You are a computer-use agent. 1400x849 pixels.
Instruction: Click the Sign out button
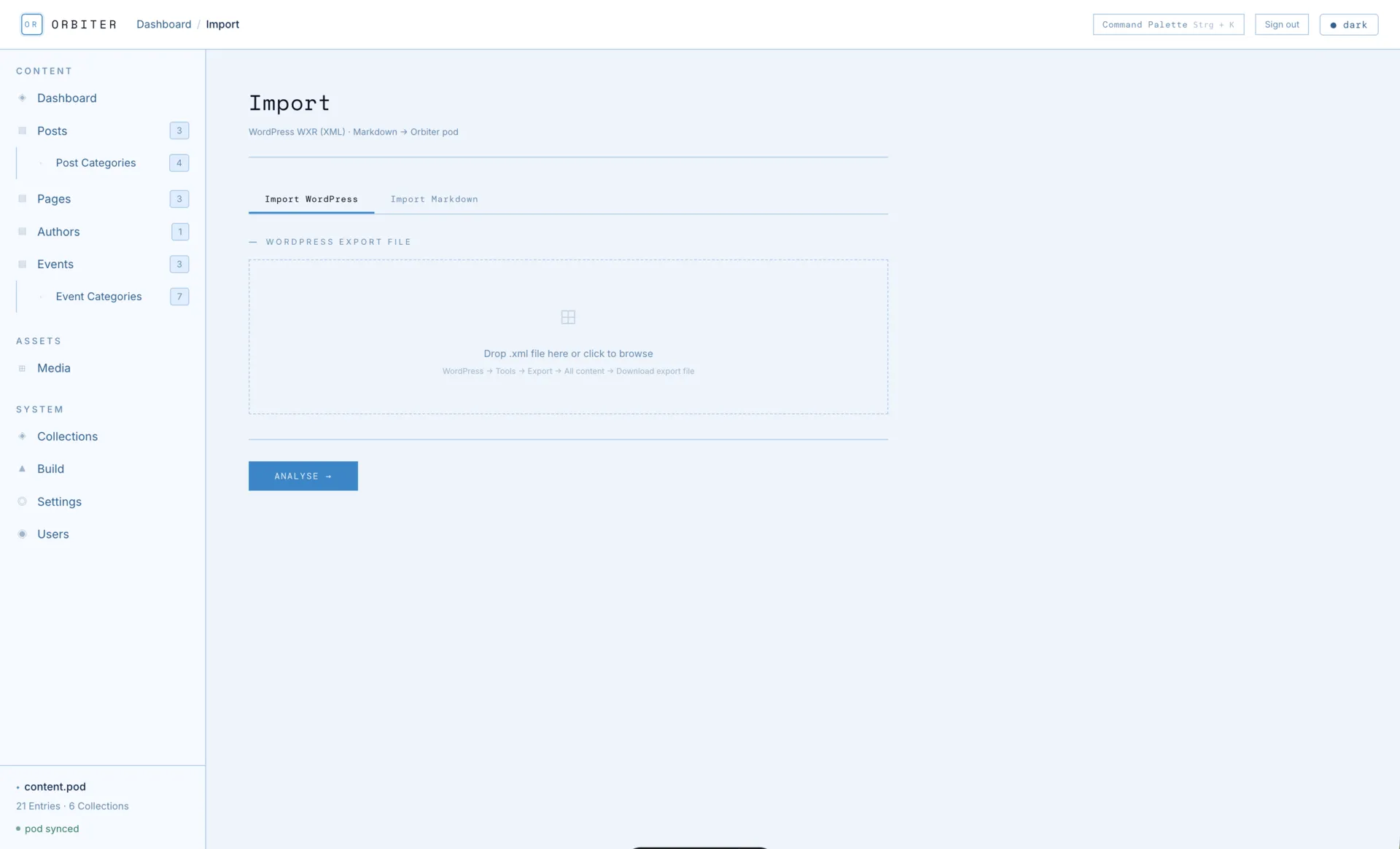pos(1282,24)
